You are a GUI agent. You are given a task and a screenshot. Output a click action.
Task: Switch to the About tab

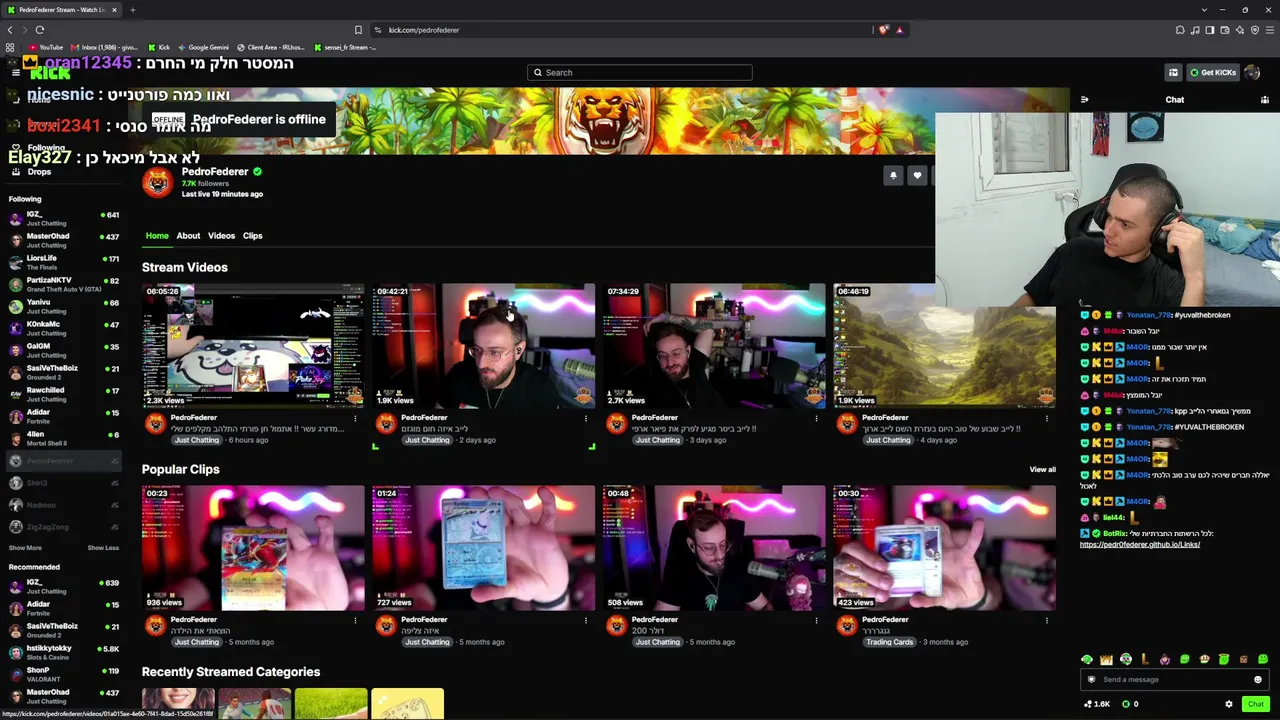(188, 236)
